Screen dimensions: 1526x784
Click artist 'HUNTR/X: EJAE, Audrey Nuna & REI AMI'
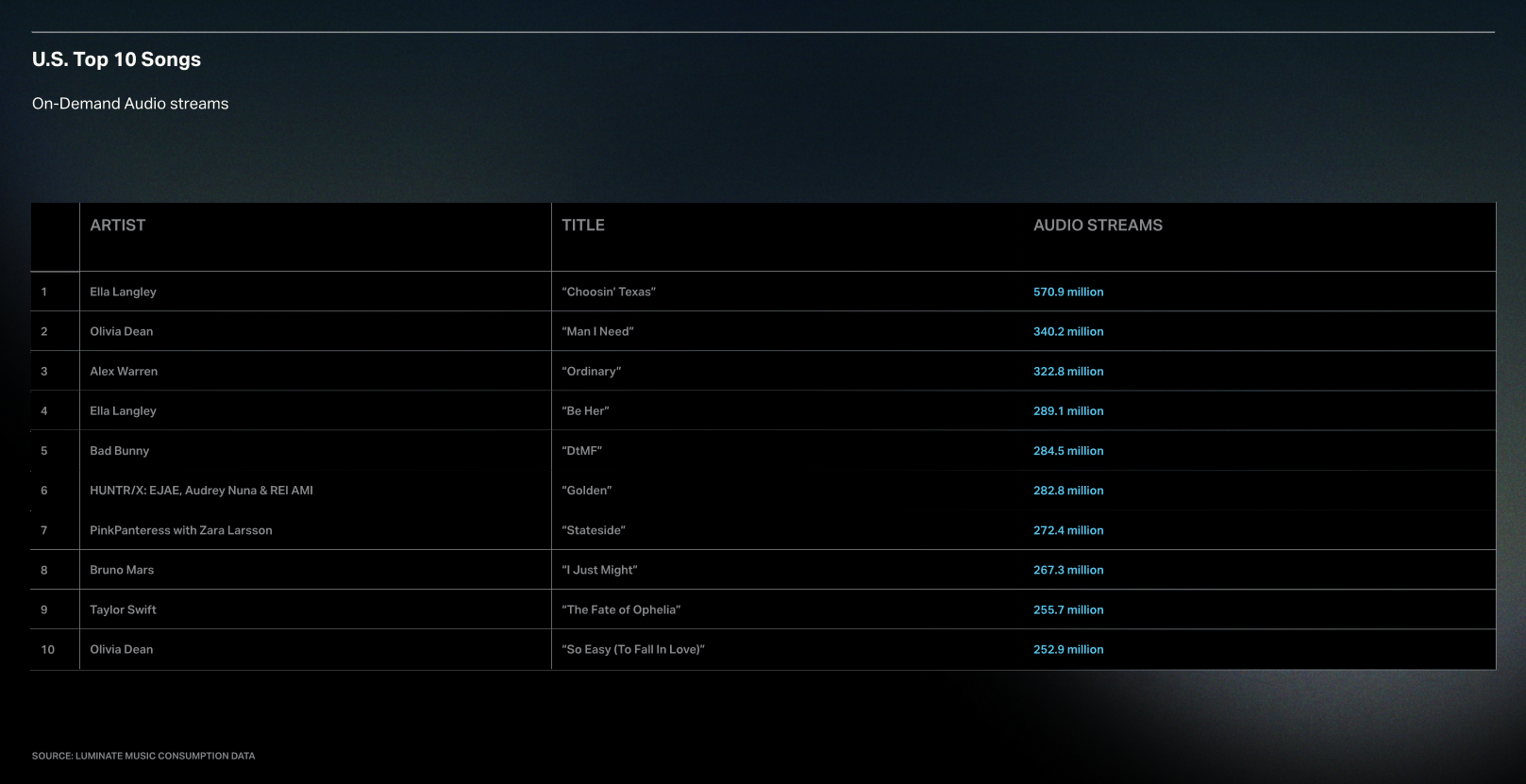click(x=202, y=490)
